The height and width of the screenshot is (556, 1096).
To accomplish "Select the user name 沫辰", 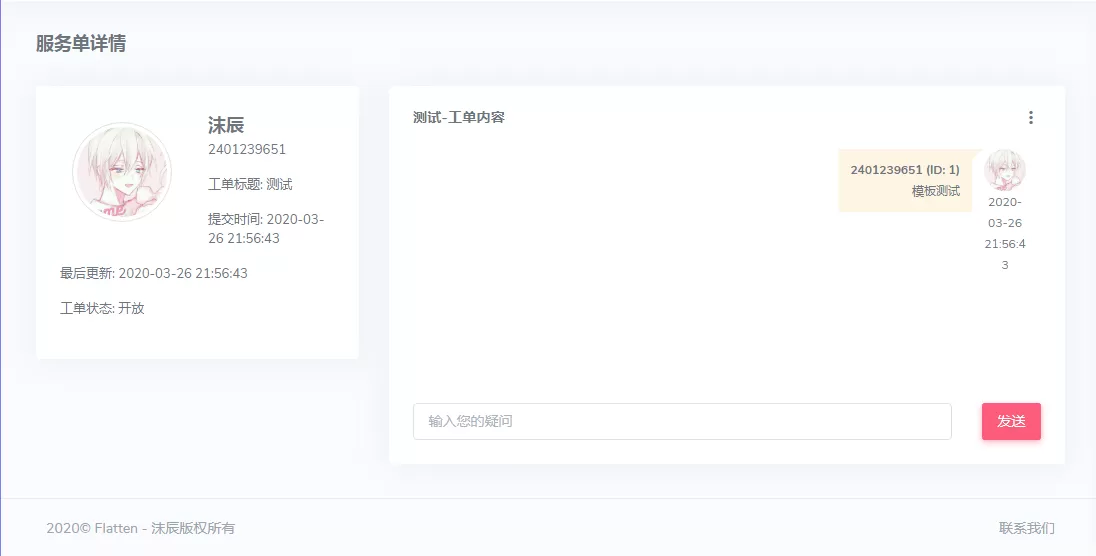I will [x=226, y=125].
